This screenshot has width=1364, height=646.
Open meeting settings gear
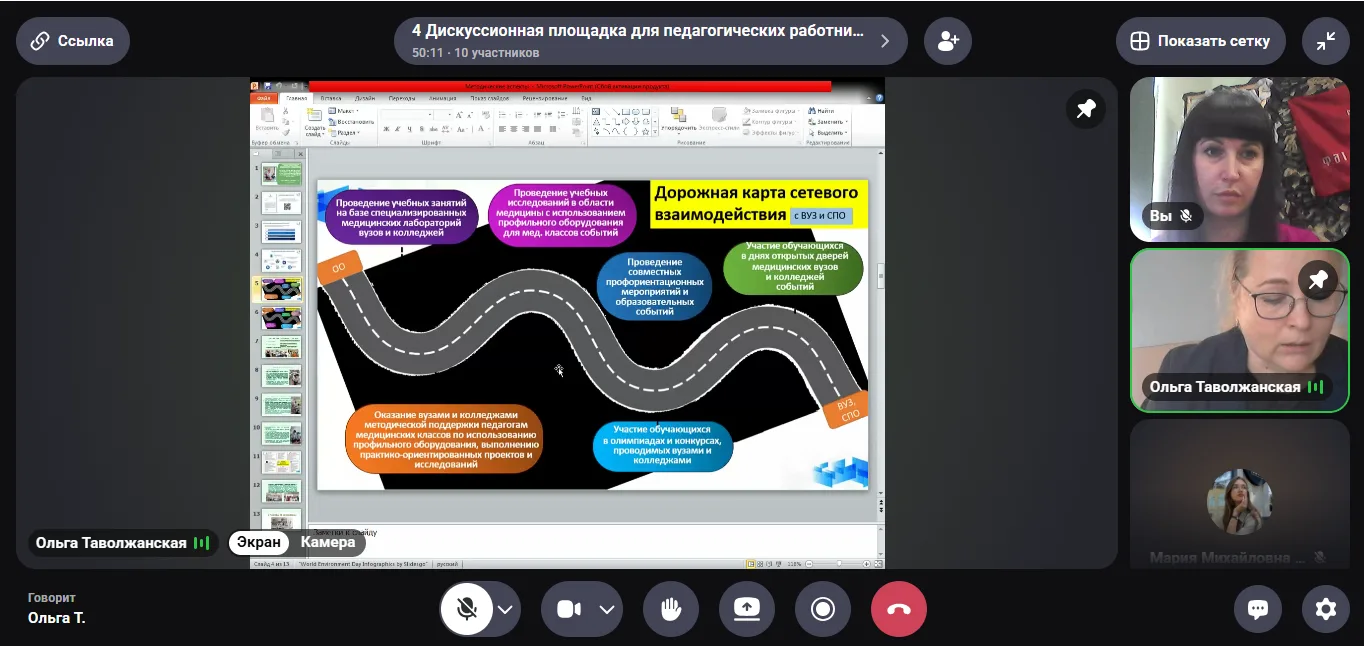1326,609
